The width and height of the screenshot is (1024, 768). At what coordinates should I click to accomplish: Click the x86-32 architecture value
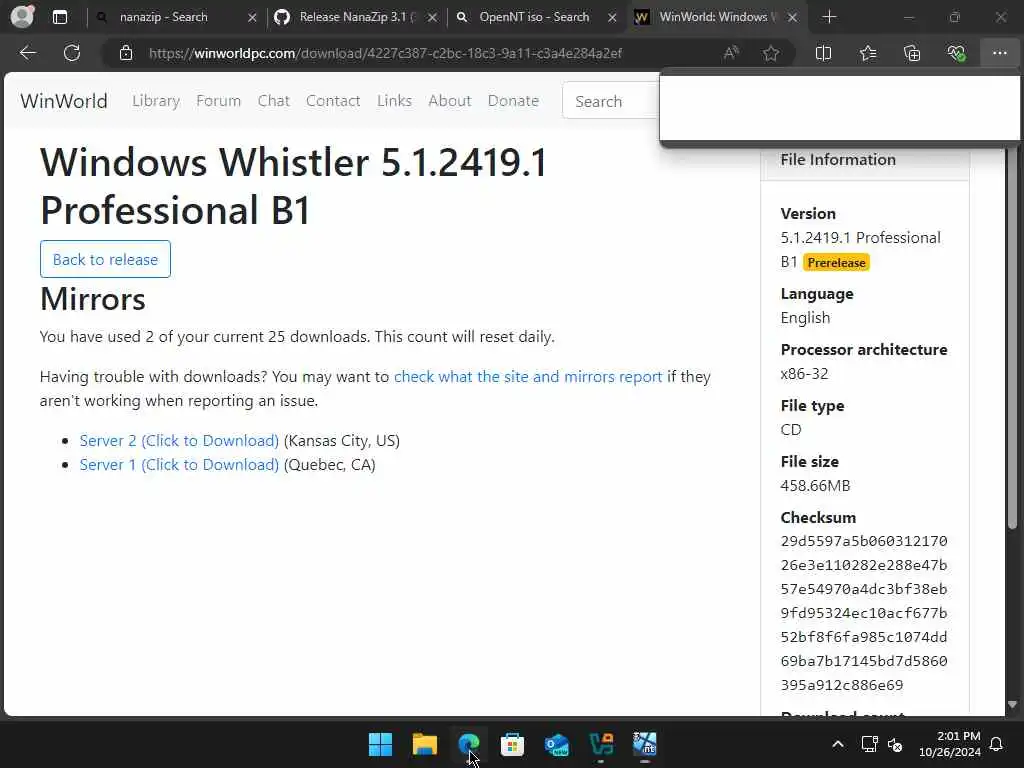point(804,374)
